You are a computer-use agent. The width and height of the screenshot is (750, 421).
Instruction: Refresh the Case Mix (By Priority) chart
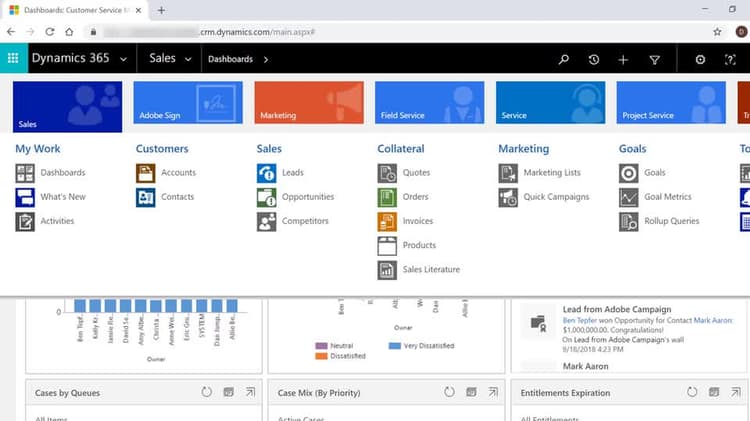pos(449,392)
